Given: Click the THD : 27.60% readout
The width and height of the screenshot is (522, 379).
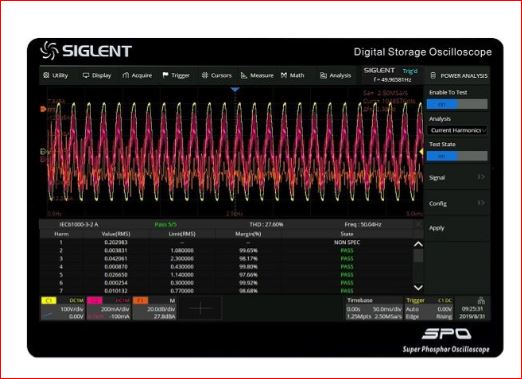Looking at the screenshot, I should 266,224.
